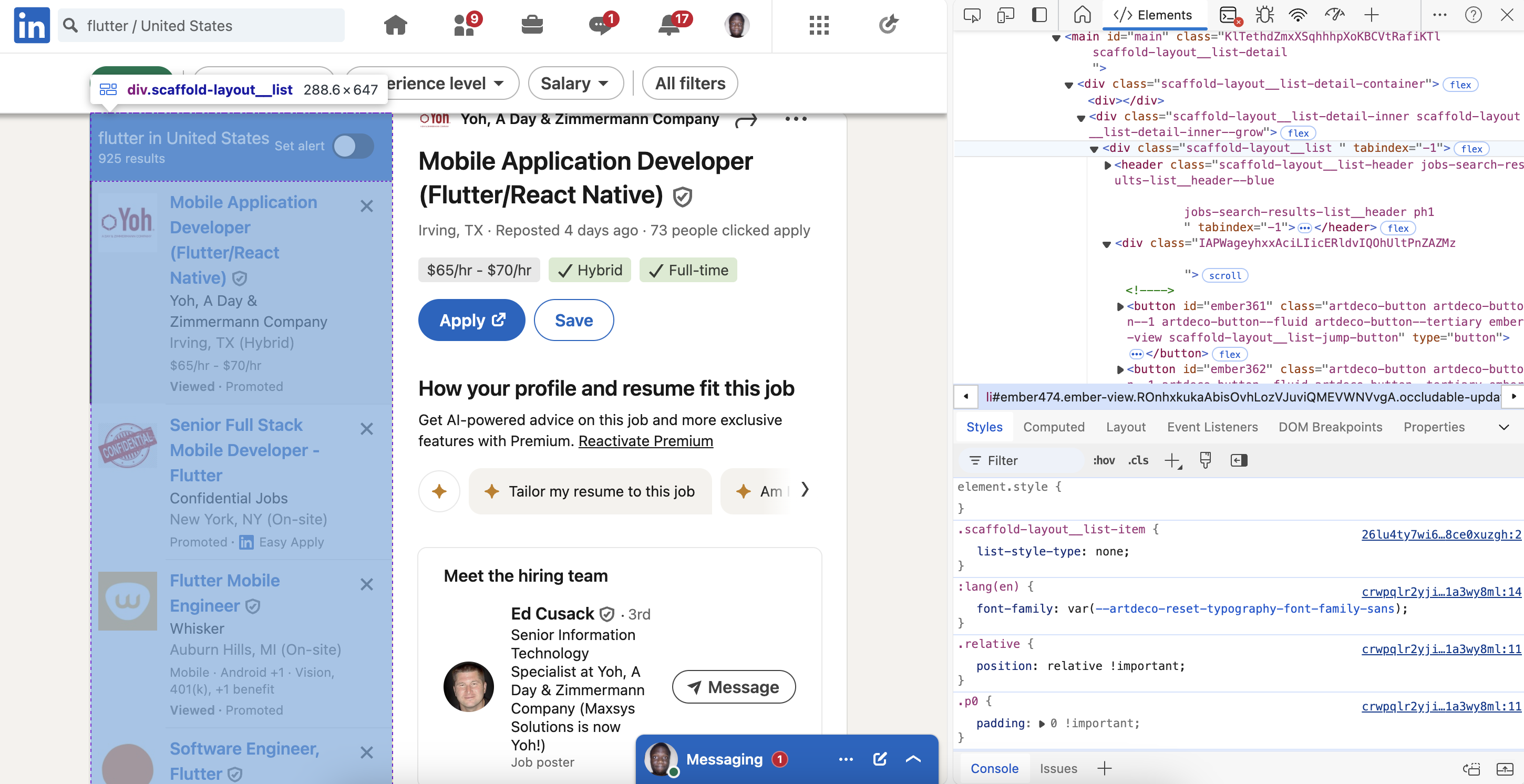Compose a new message in Messaging bar
This screenshot has height=784, width=1524.
click(x=880, y=759)
